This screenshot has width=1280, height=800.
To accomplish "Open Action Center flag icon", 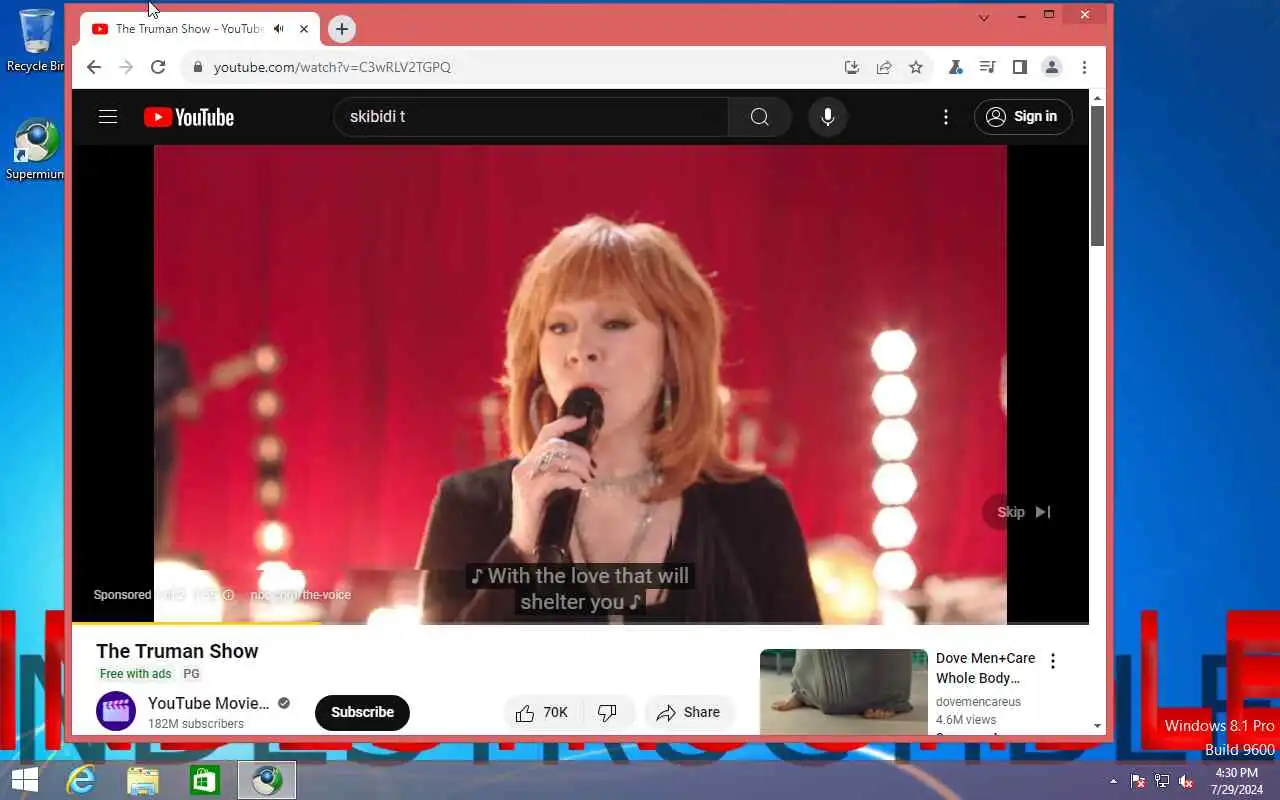I will click(x=1138, y=781).
